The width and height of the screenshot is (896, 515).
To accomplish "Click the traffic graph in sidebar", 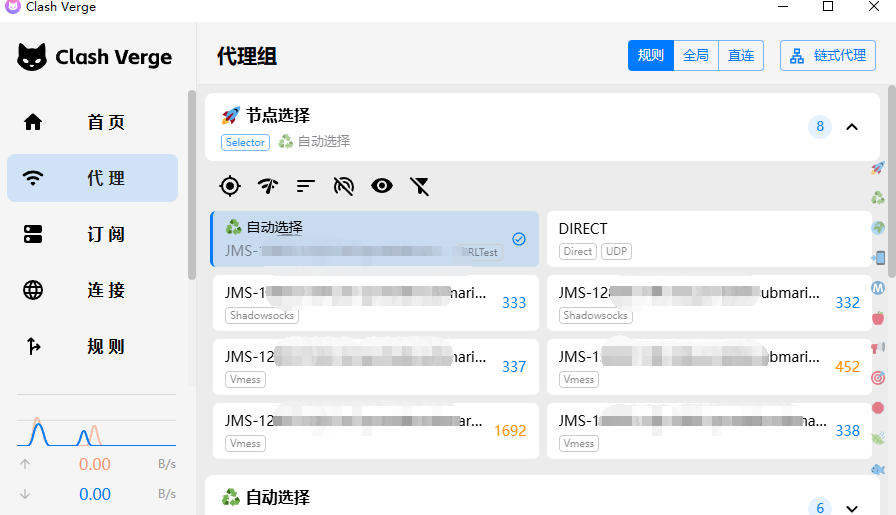I will click(97, 431).
